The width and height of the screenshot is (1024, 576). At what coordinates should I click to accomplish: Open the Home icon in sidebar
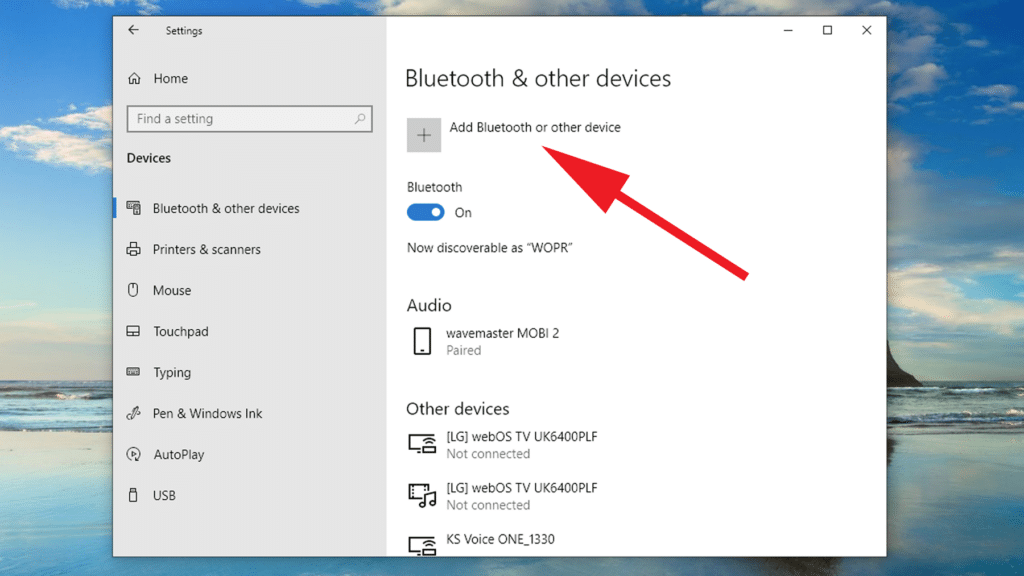135,78
